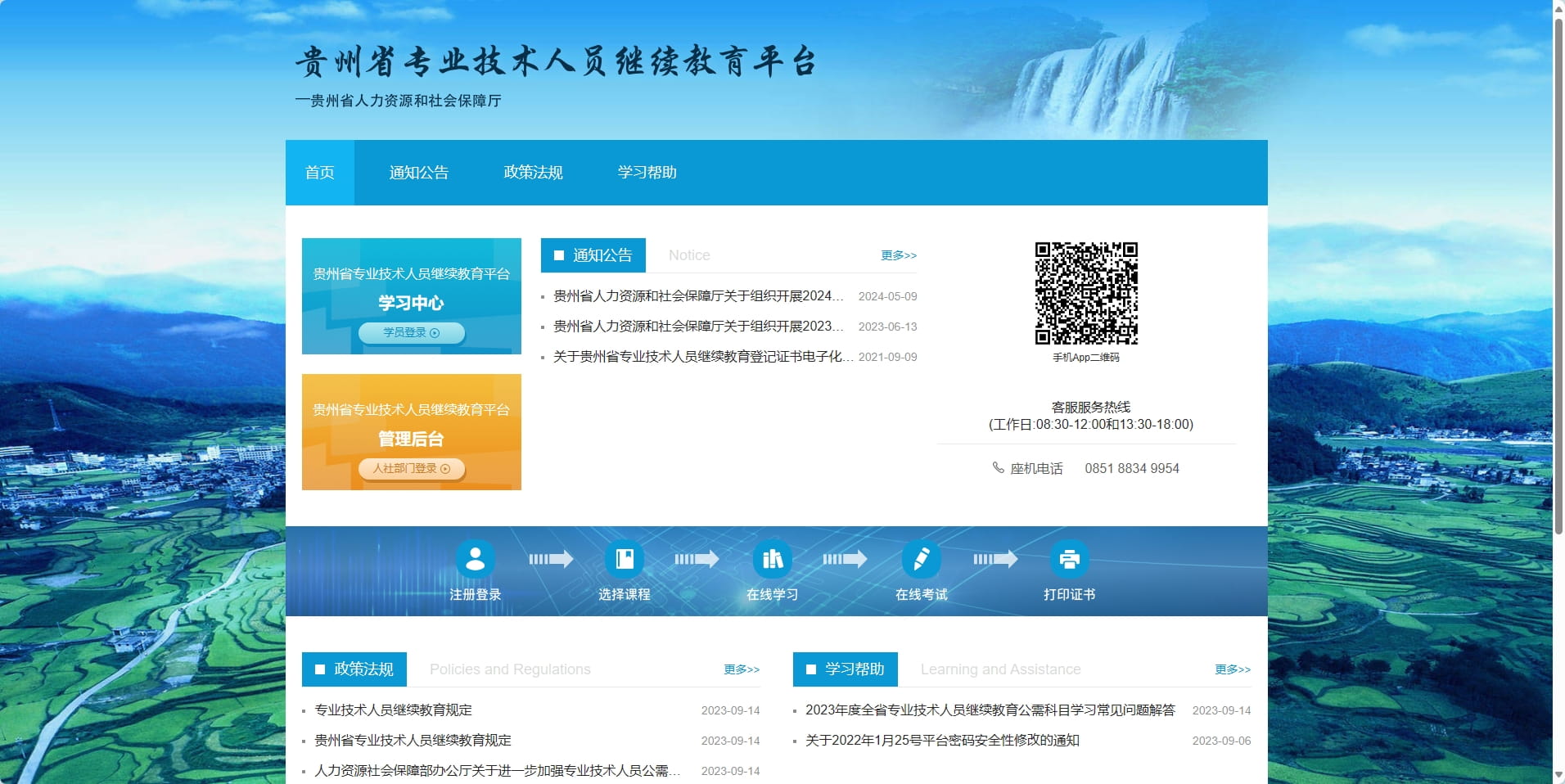Open 贵州省专业技术人员继续教育规定 policy link
Screen dimensions: 1565x784
(x=413, y=741)
